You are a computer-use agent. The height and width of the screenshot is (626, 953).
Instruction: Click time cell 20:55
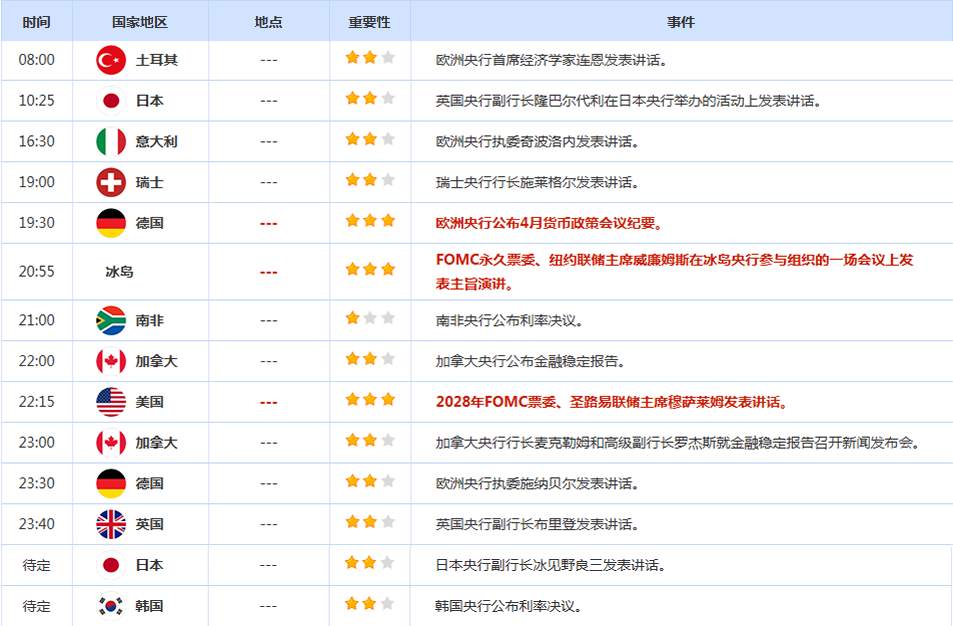pos(36,271)
